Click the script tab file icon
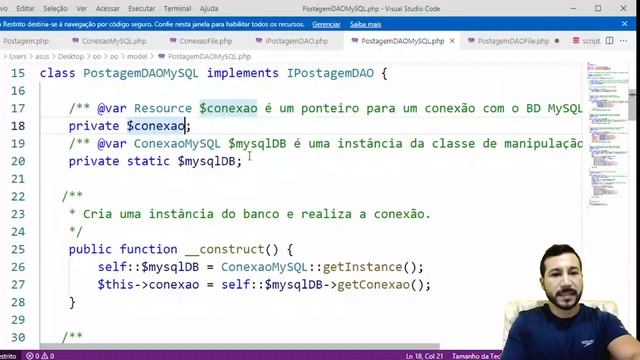This screenshot has height=360, width=640. pyautogui.click(x=576, y=41)
